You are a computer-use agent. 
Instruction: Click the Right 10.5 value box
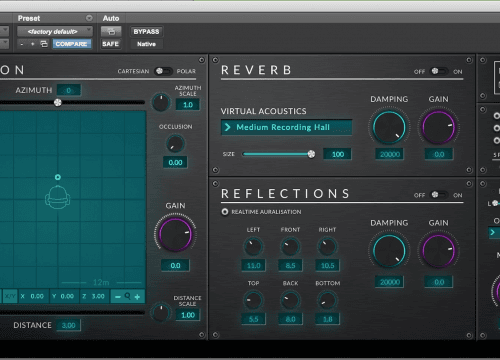pos(327,266)
